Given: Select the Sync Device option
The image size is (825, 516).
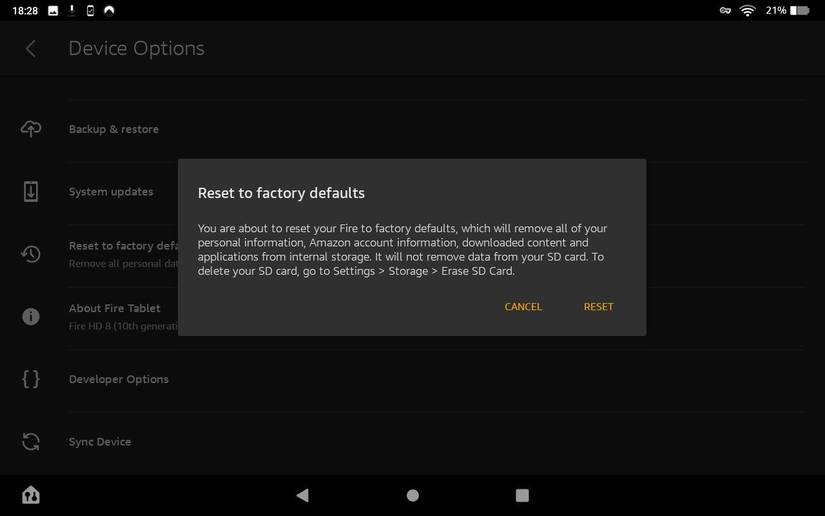Looking at the screenshot, I should click(x=100, y=442).
